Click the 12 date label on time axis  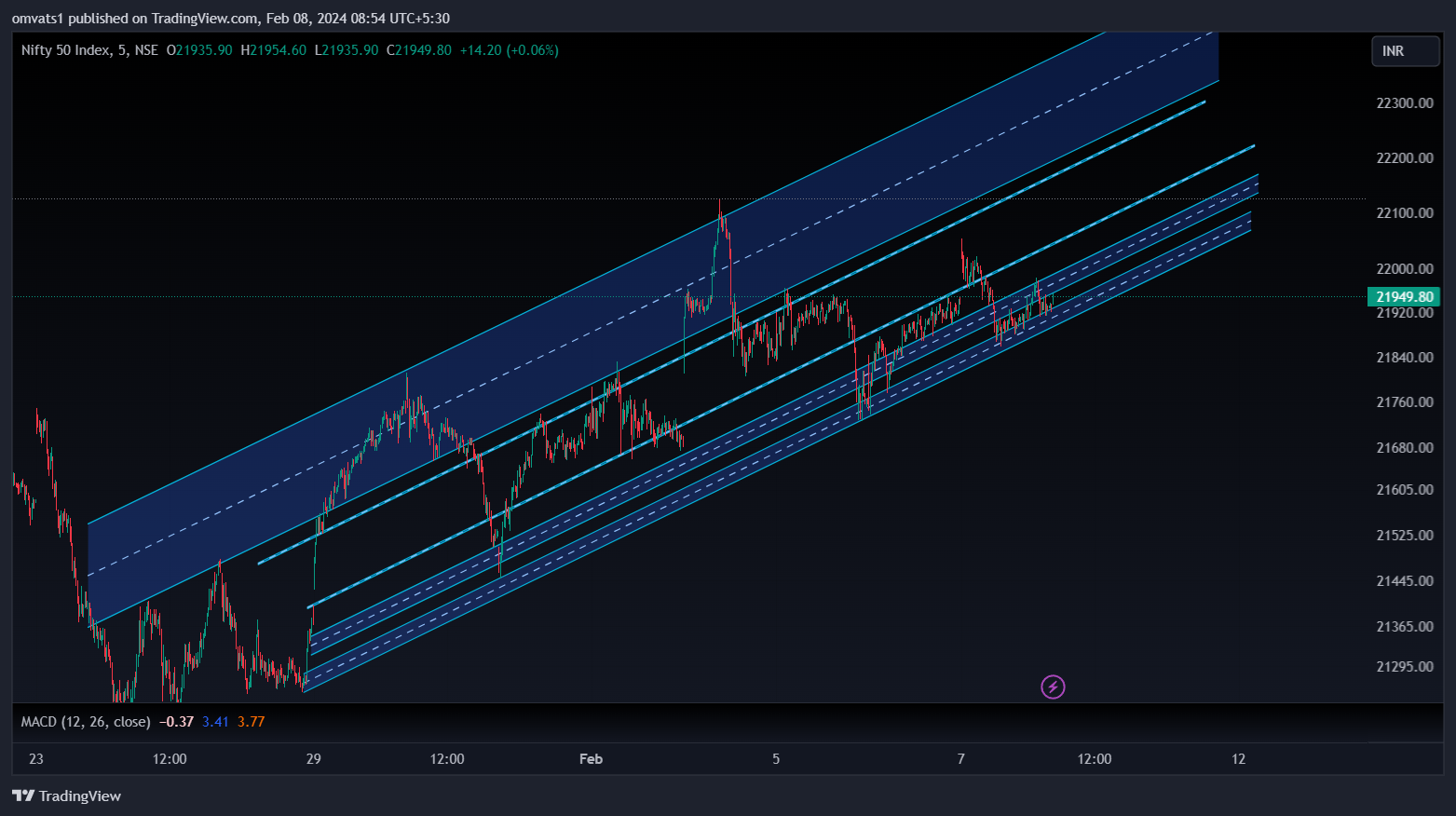point(1238,758)
